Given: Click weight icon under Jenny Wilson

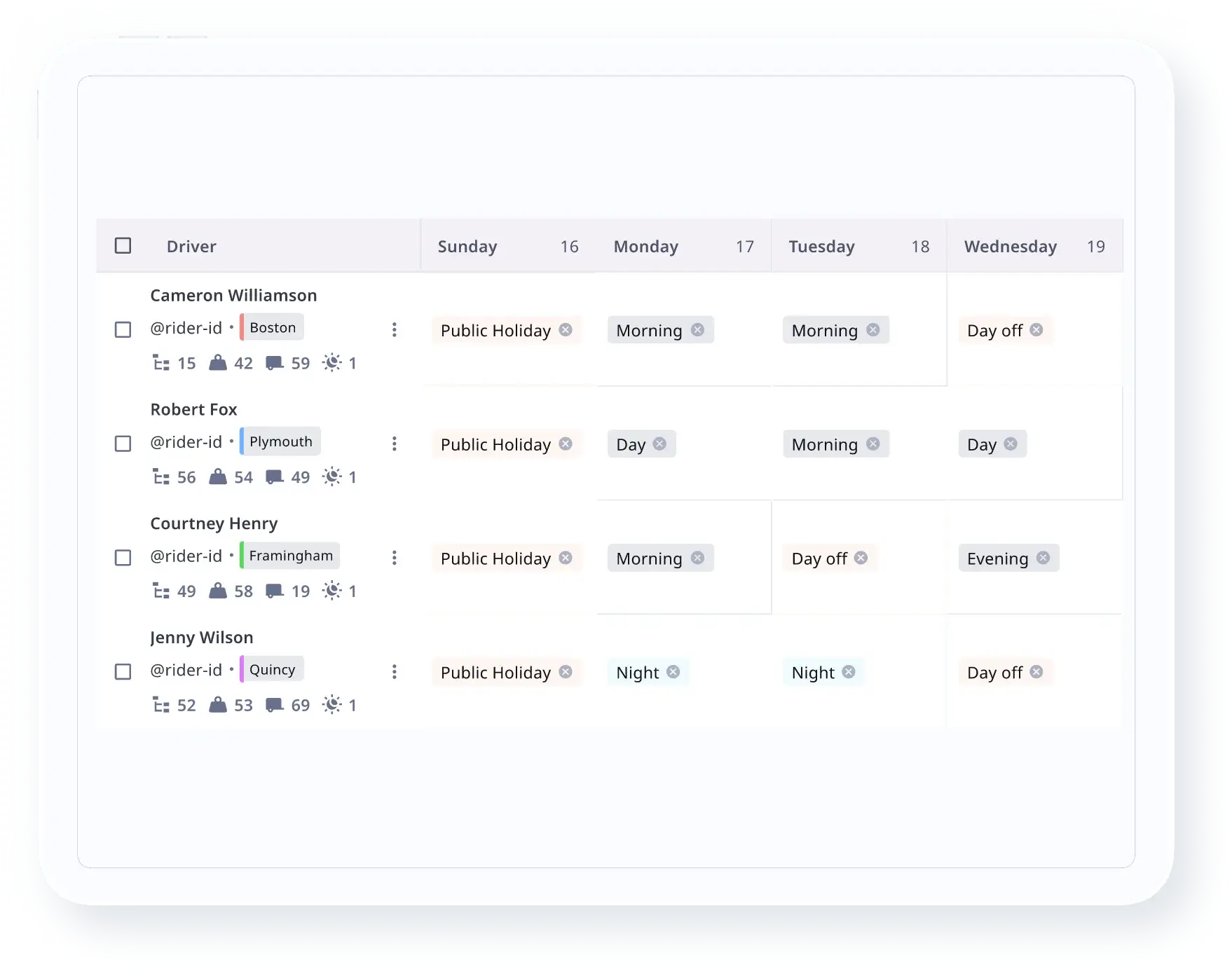Looking at the screenshot, I should click(x=218, y=705).
